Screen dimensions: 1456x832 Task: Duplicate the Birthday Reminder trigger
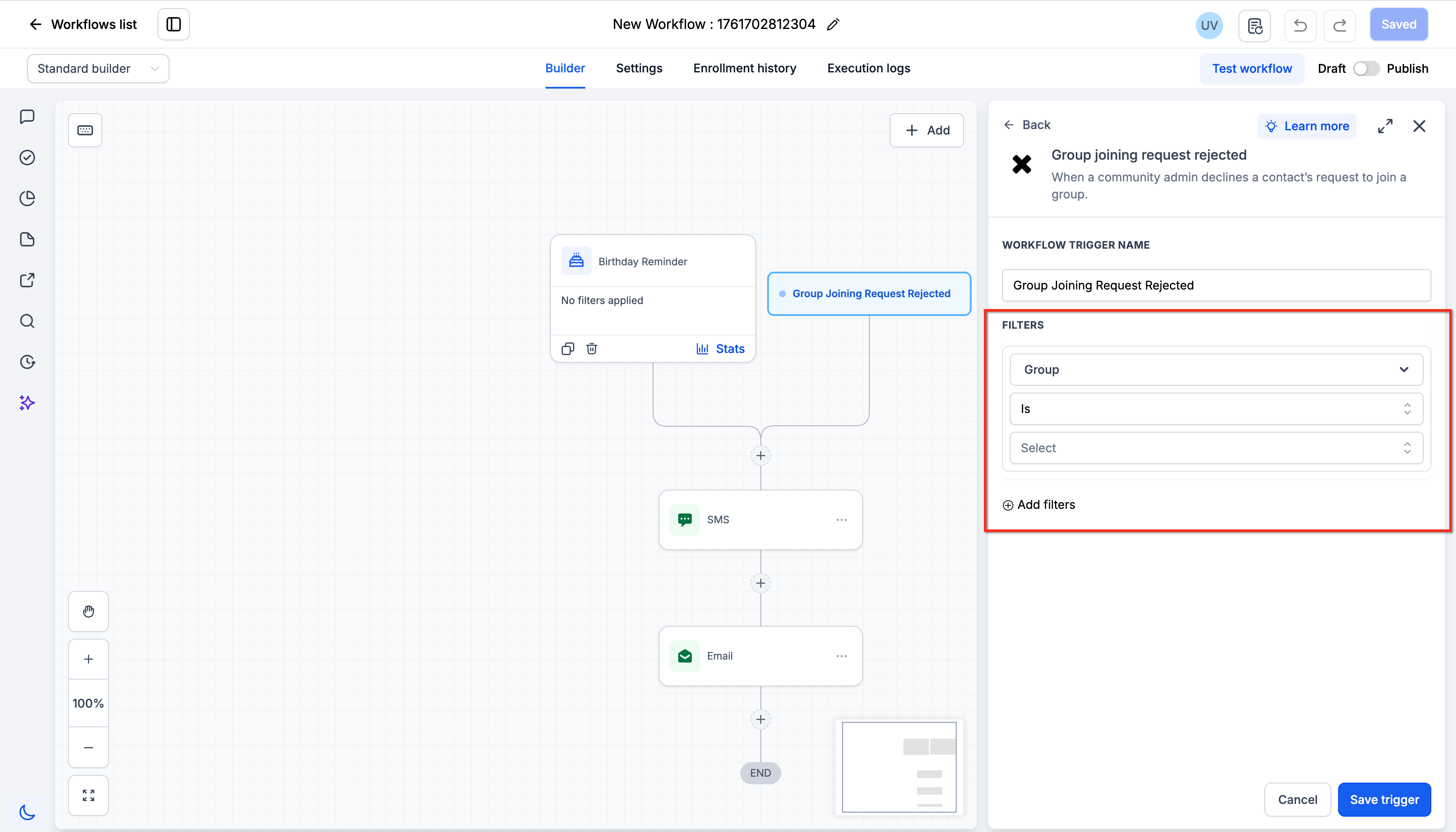tap(568, 349)
